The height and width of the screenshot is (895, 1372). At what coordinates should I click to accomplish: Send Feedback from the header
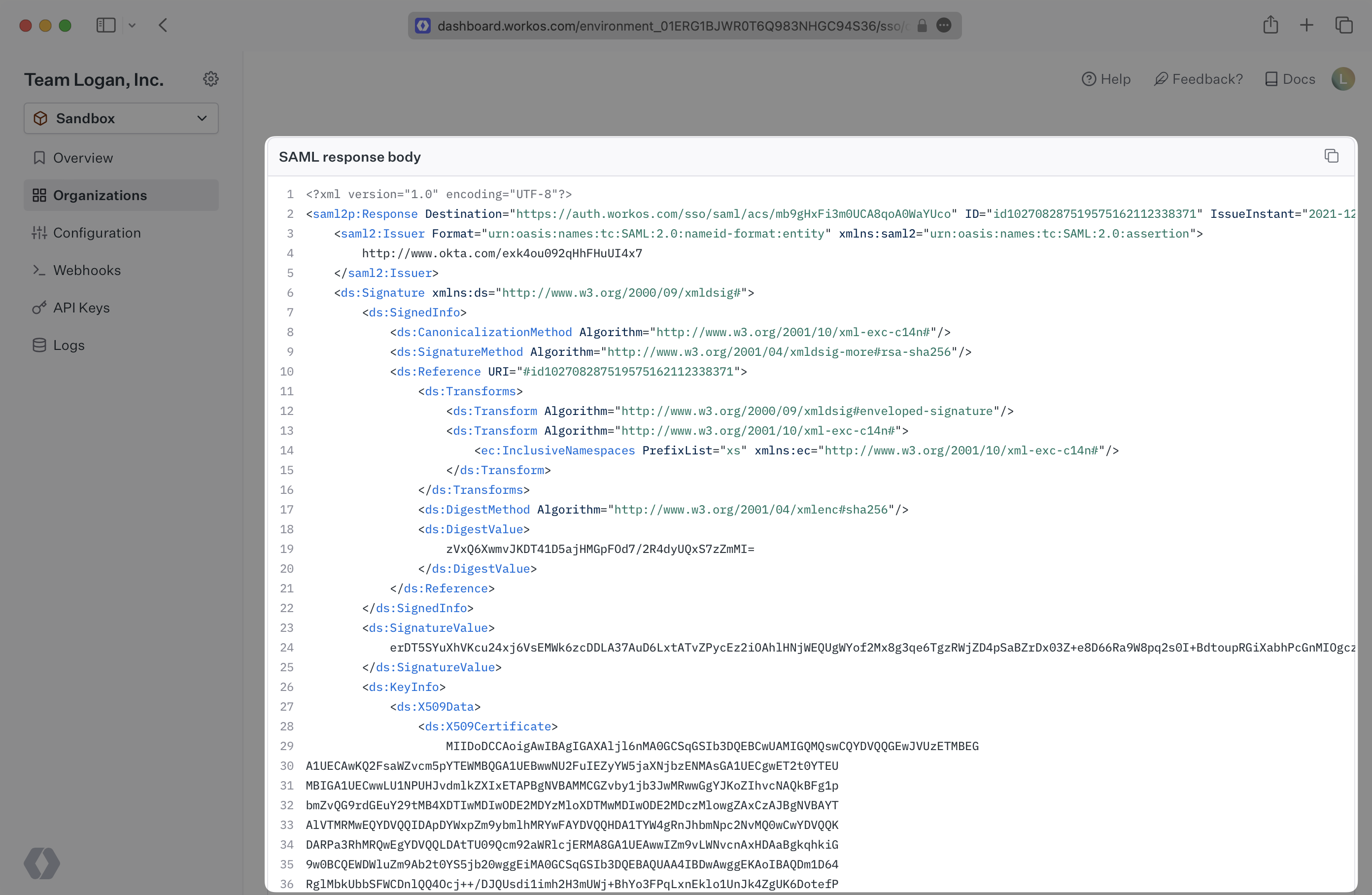(x=1198, y=79)
